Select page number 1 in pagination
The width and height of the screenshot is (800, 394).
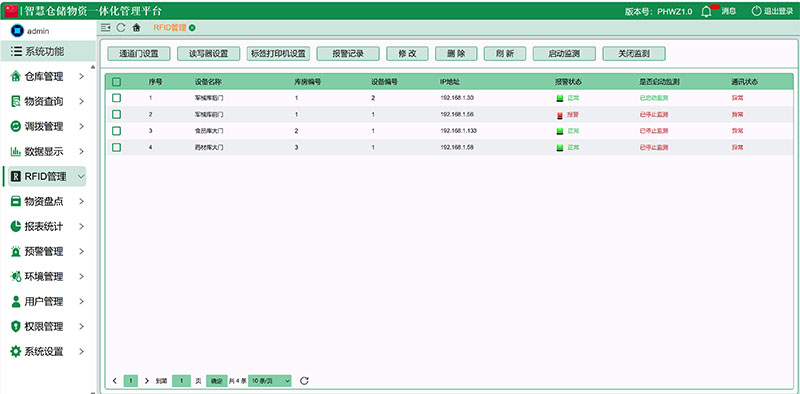coord(131,381)
